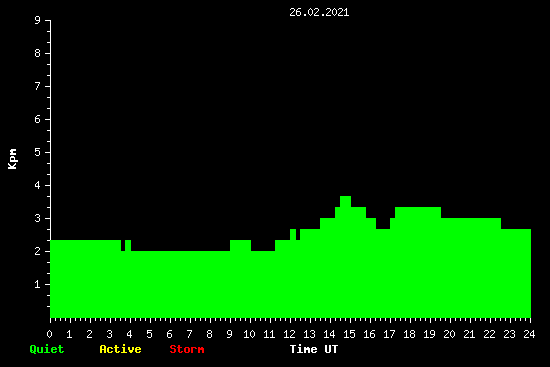Image resolution: width=550 pixels, height=367 pixels.
Task: Click the value 3 on Kp axis
Action: point(38,218)
